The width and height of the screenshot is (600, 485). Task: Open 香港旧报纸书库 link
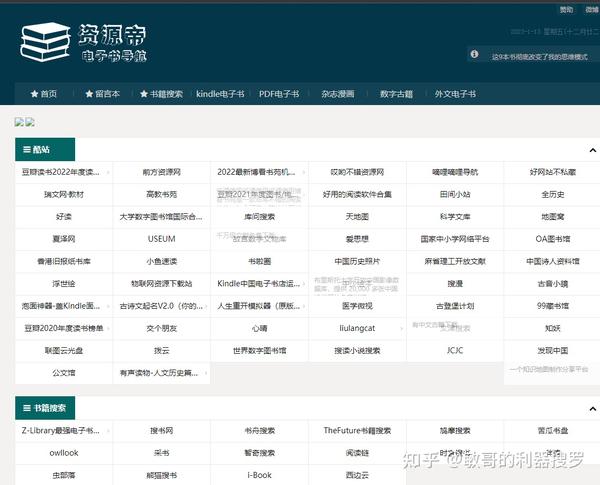click(64, 261)
